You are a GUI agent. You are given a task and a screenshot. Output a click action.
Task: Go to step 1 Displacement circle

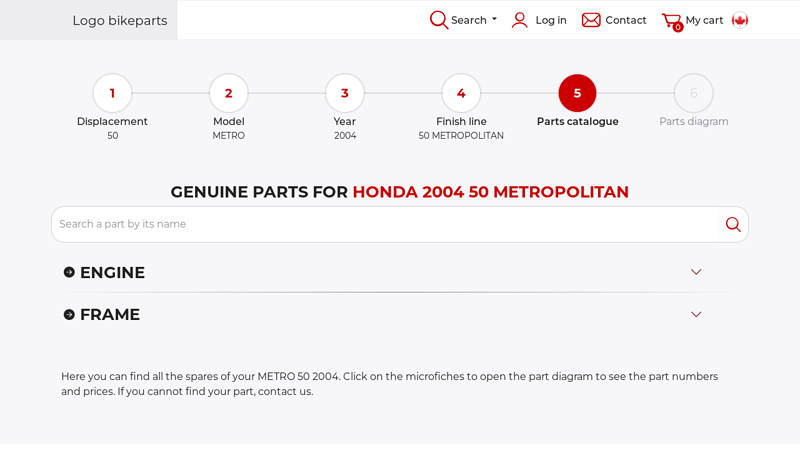(x=112, y=93)
